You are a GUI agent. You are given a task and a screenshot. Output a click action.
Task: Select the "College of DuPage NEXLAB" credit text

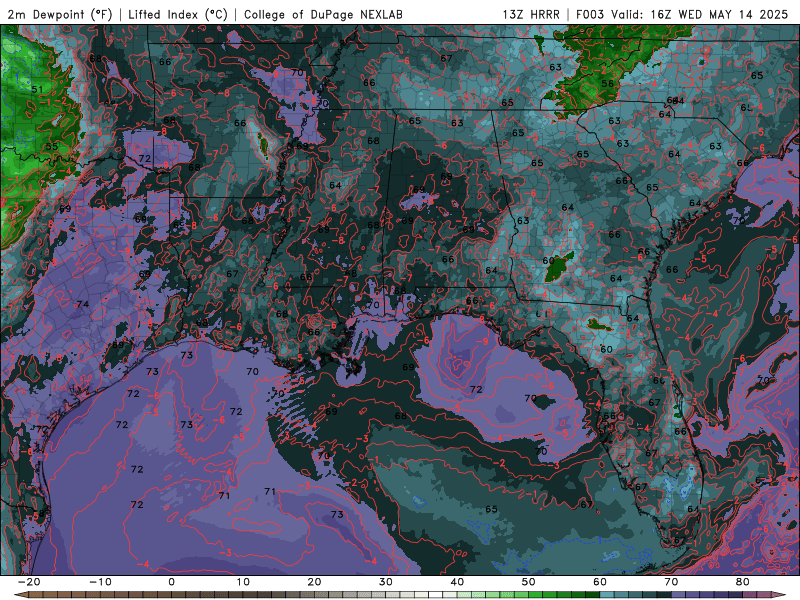click(x=323, y=14)
